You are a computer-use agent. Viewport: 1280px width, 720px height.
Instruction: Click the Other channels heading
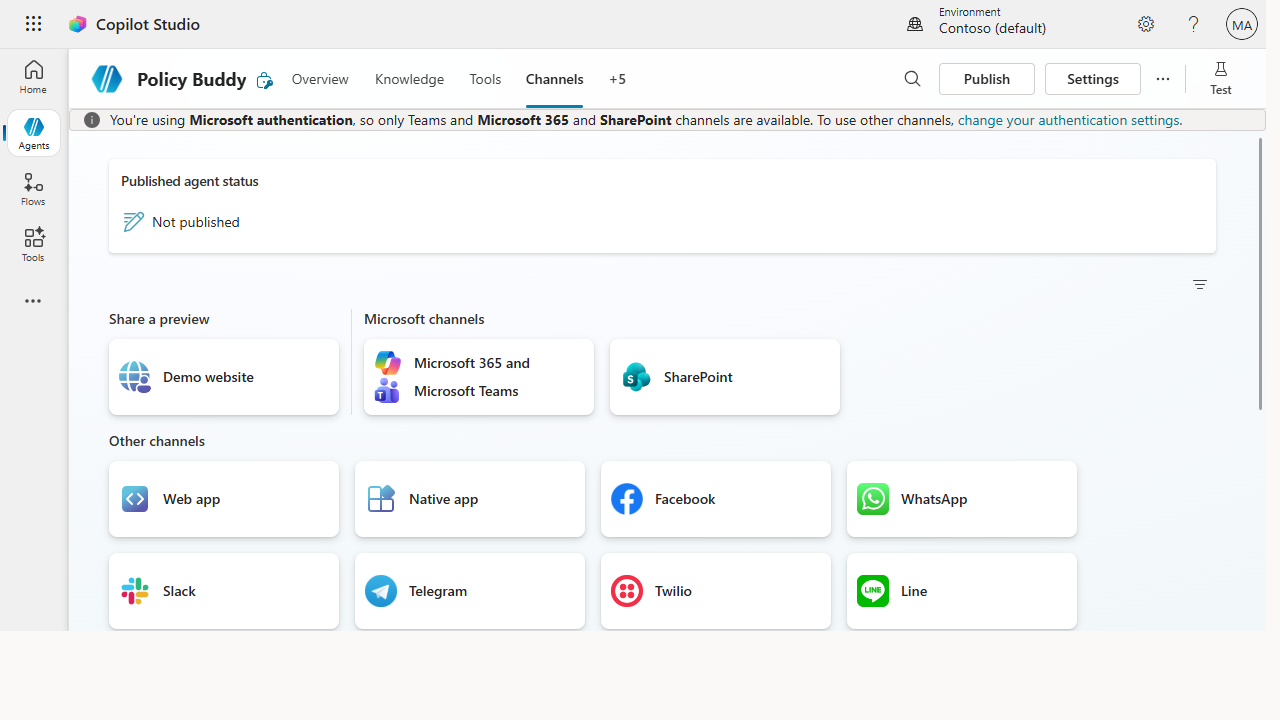coord(157,441)
